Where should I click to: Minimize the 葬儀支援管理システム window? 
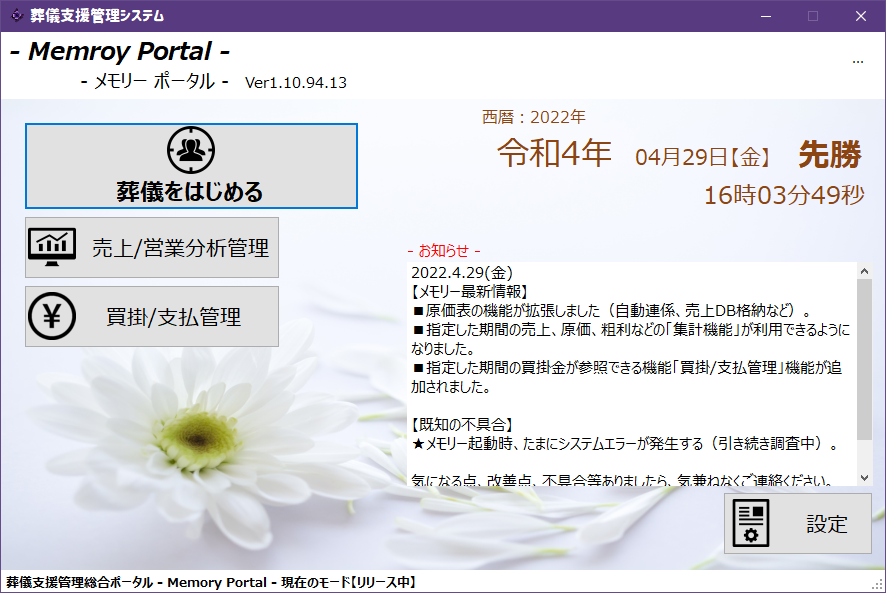(766, 15)
